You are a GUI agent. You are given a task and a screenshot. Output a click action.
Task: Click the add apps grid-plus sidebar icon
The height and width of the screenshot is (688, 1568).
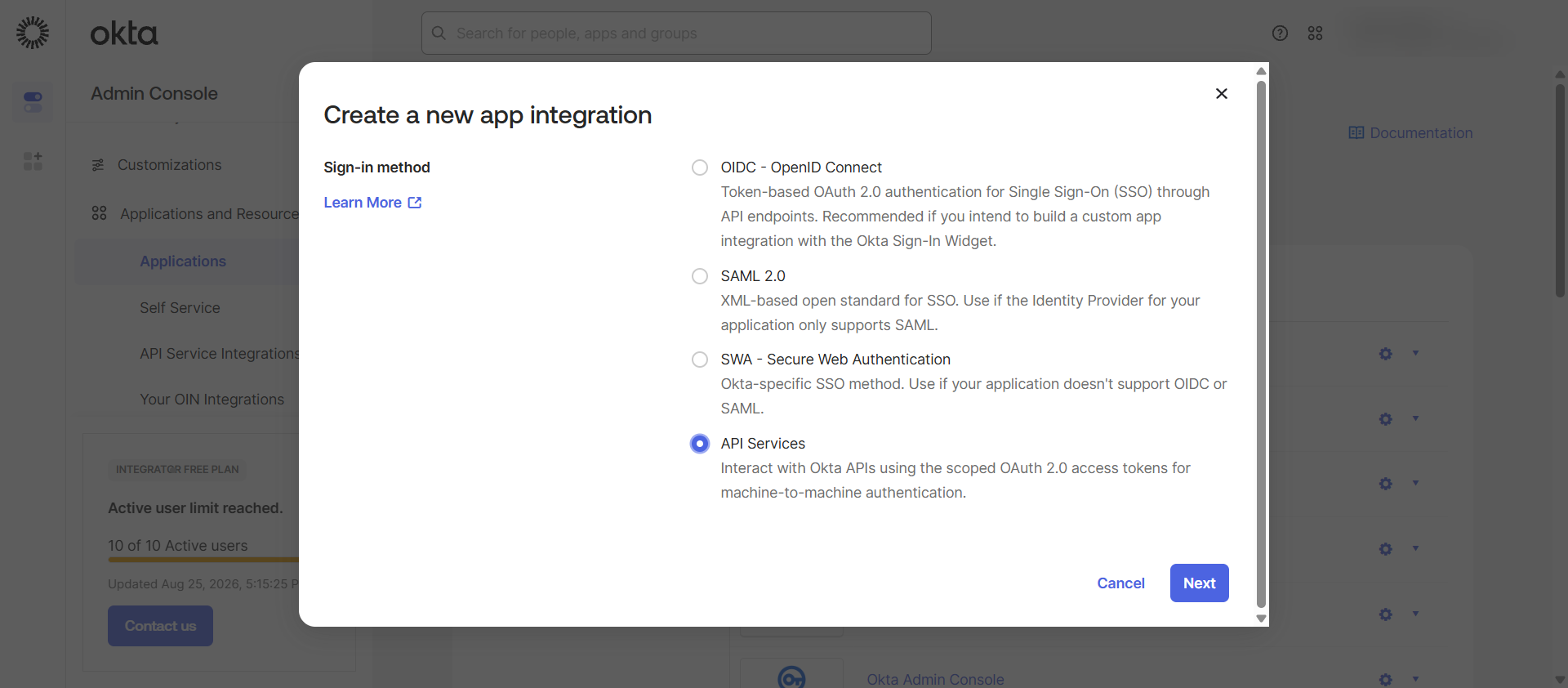pyautogui.click(x=33, y=161)
